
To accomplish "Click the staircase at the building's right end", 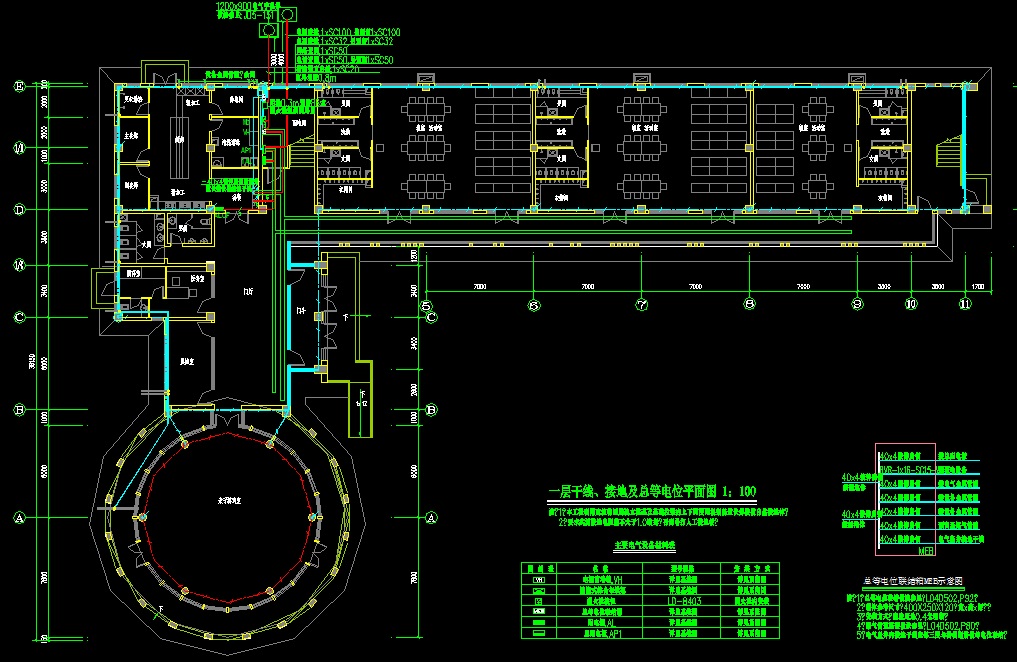I will click(x=946, y=156).
